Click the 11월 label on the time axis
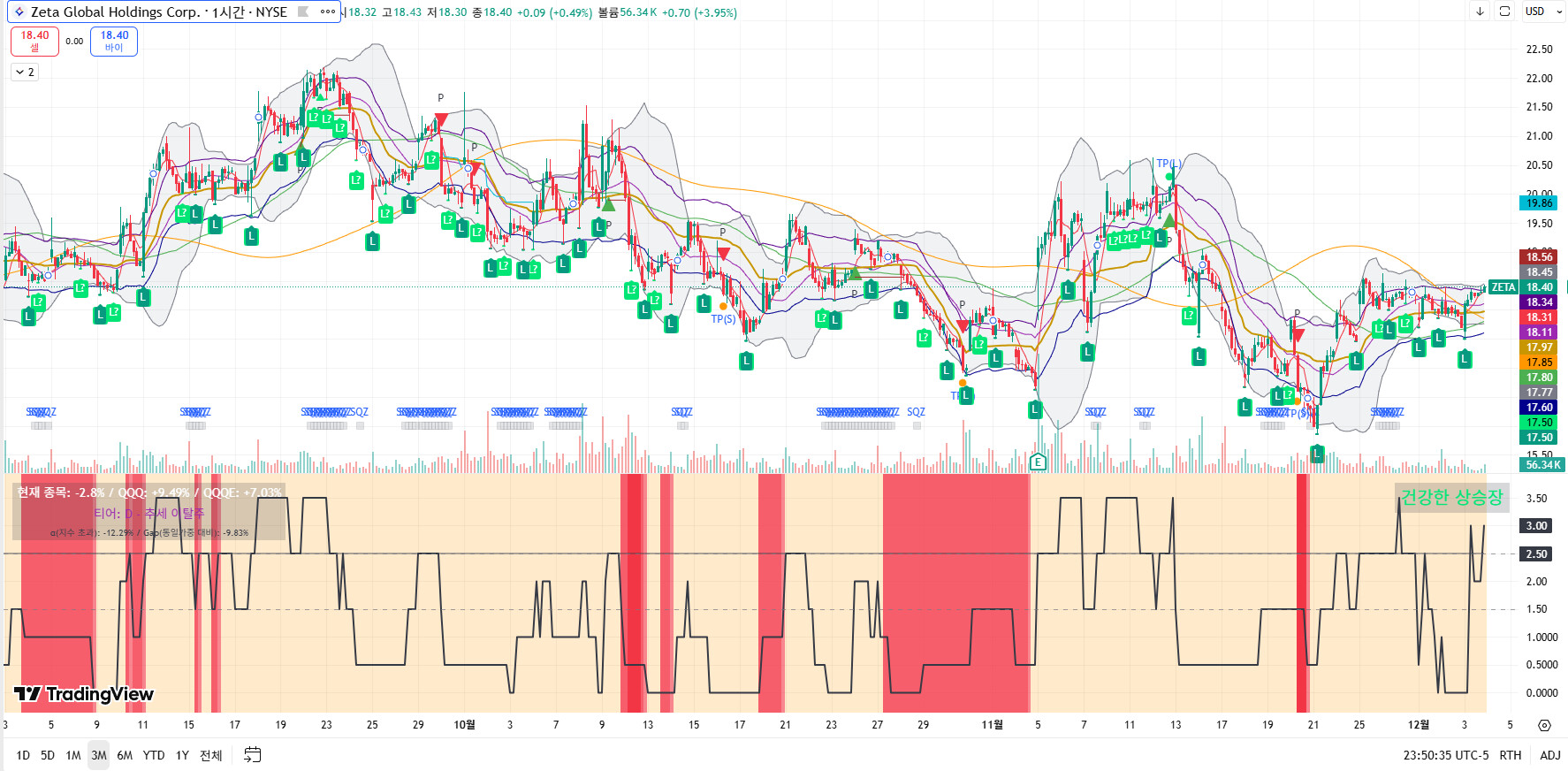 point(993,725)
